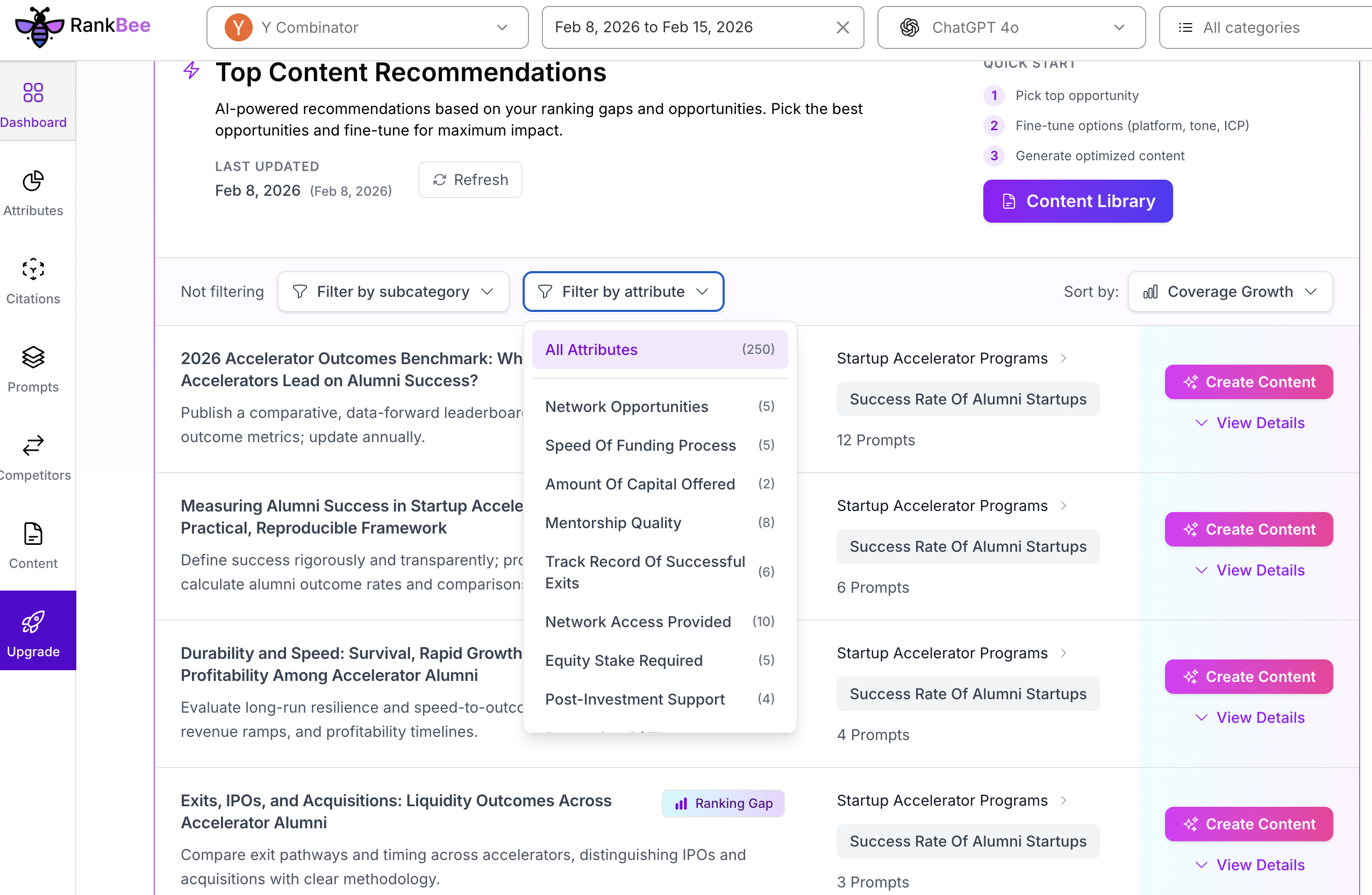Clear the date range with X
The image size is (1372, 895).
(842, 27)
